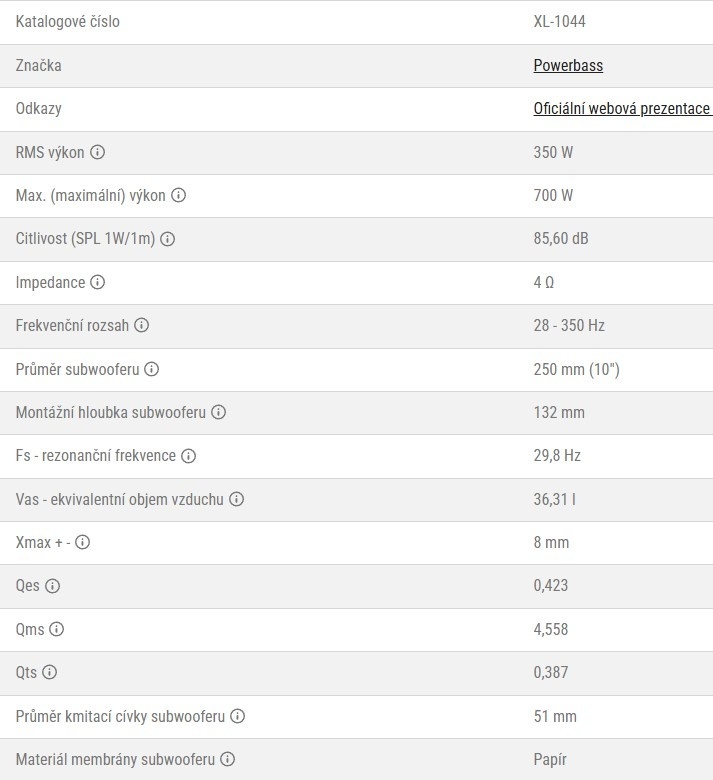The height and width of the screenshot is (780, 713).
Task: Click info icon for Fs - rezonanční frekvence
Action: [189, 456]
